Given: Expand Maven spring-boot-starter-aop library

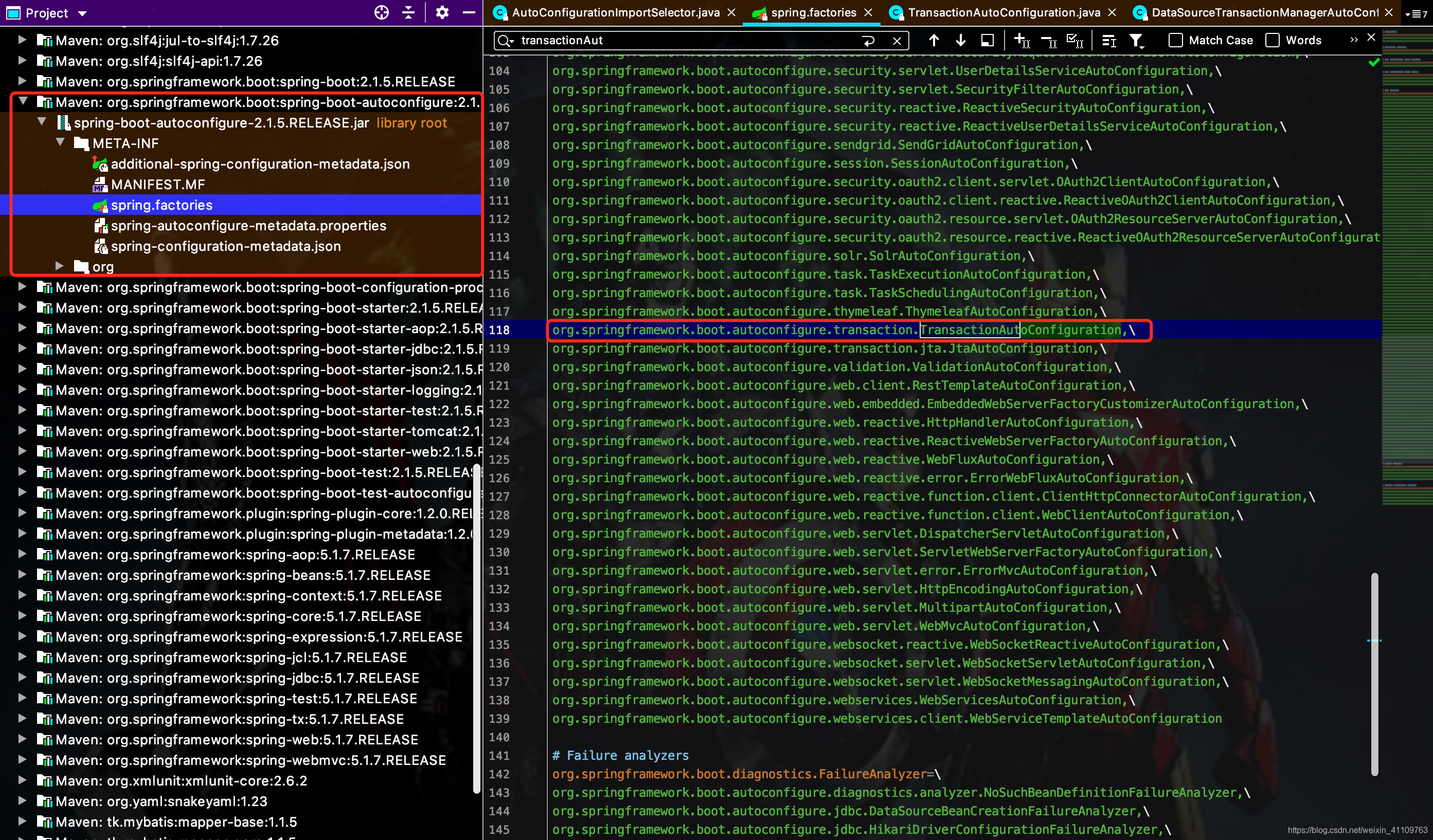Looking at the screenshot, I should [x=22, y=328].
